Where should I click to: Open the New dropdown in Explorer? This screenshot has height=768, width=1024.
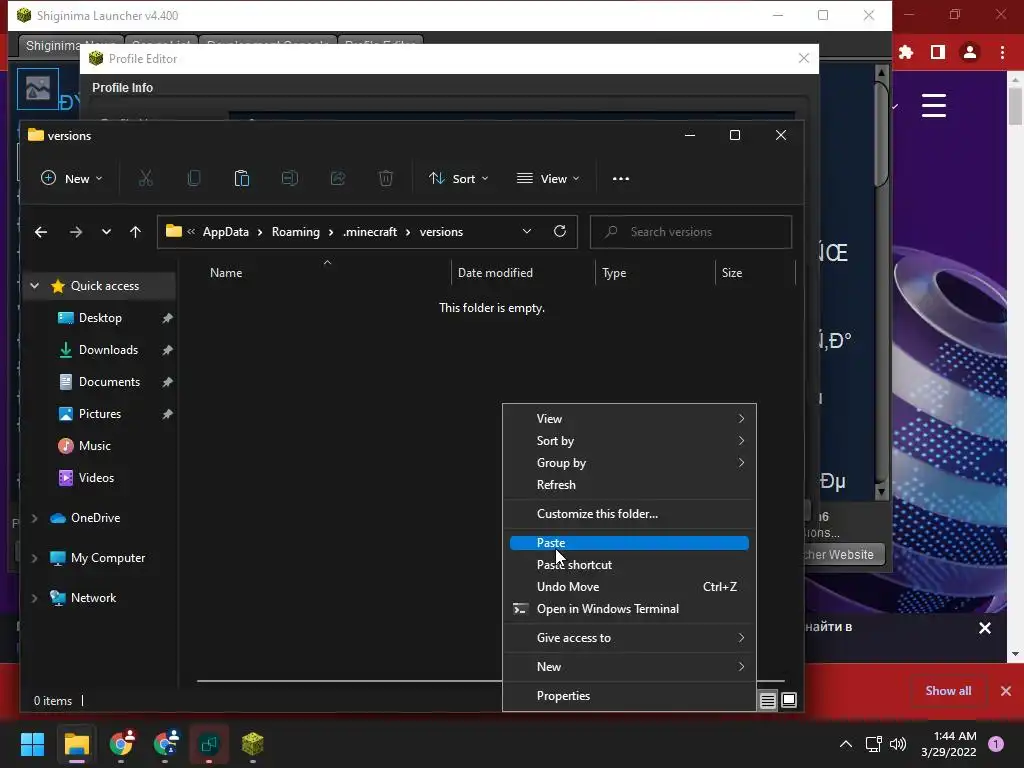click(72, 178)
